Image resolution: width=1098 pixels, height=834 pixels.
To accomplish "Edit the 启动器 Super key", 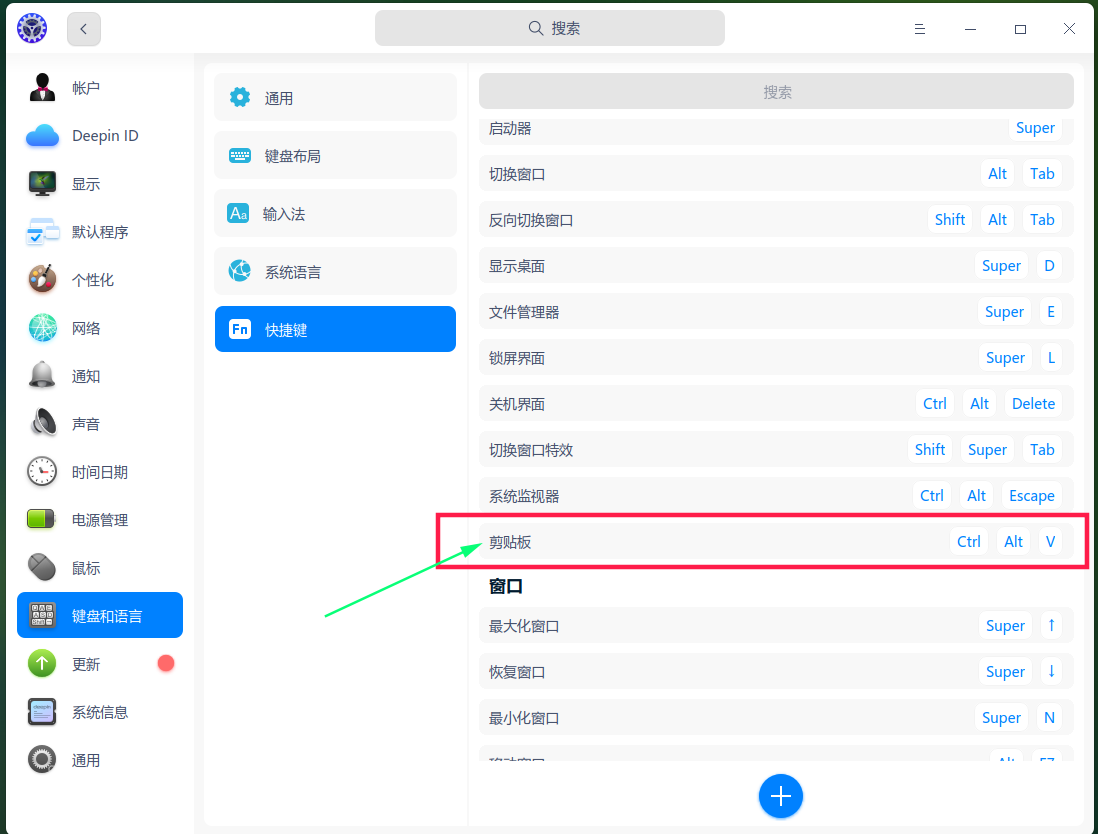I will [1035, 128].
